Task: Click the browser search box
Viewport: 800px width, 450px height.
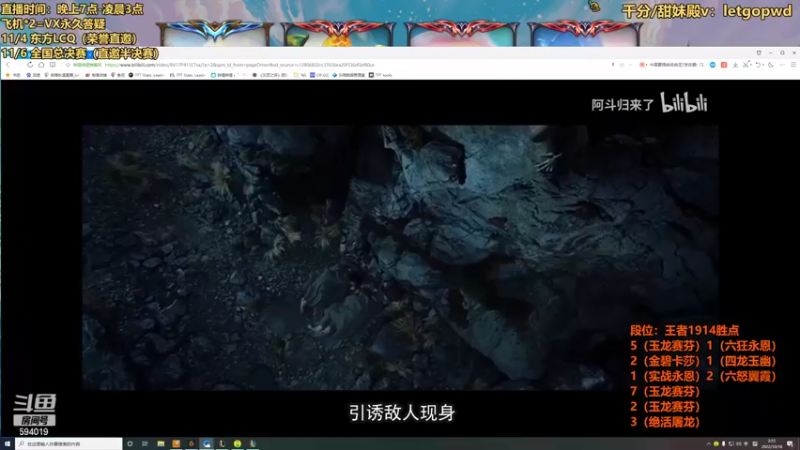Action: tap(673, 65)
